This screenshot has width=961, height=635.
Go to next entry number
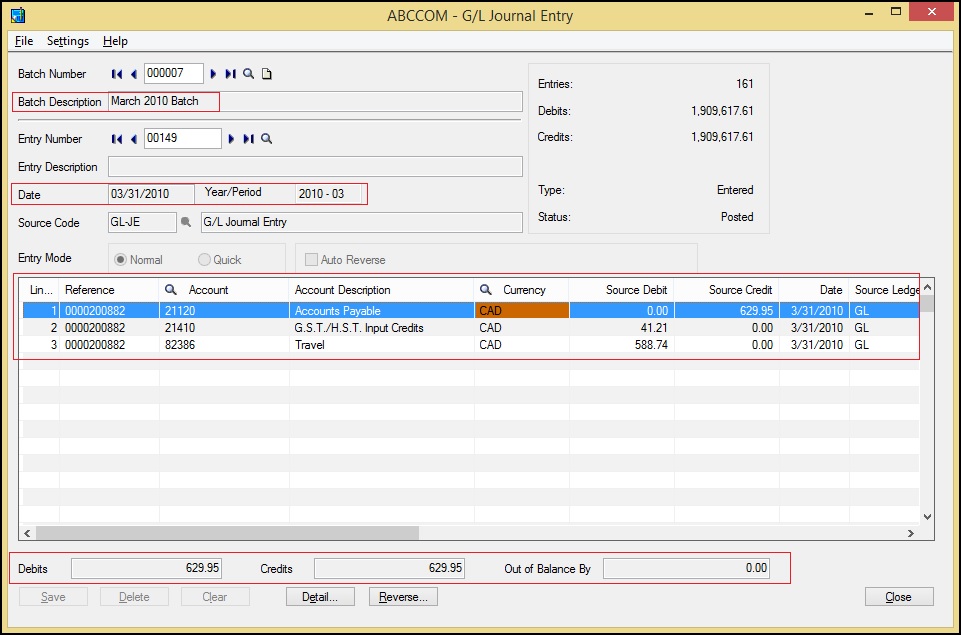231,139
